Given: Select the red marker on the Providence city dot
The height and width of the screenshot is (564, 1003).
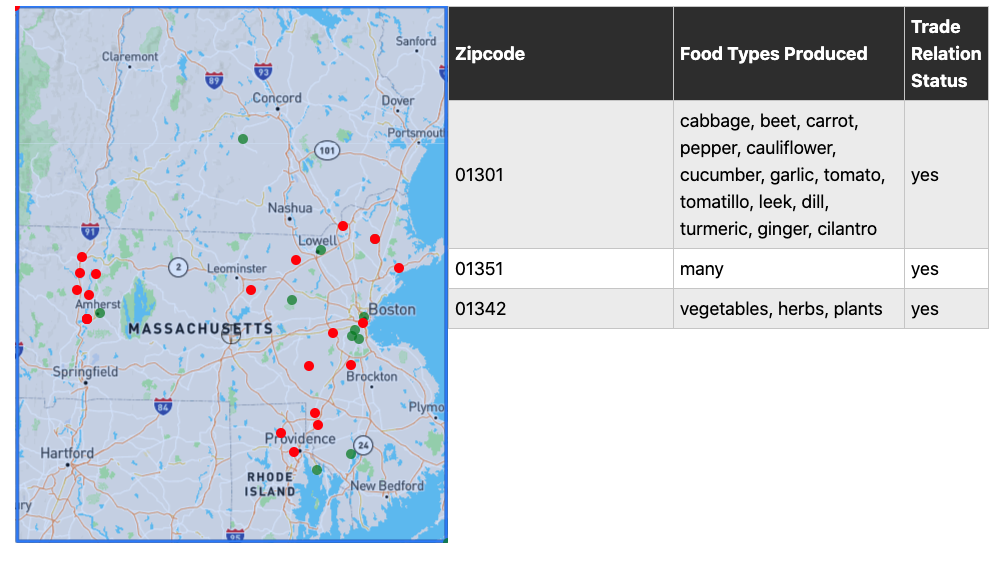Looking at the screenshot, I should 294,451.
